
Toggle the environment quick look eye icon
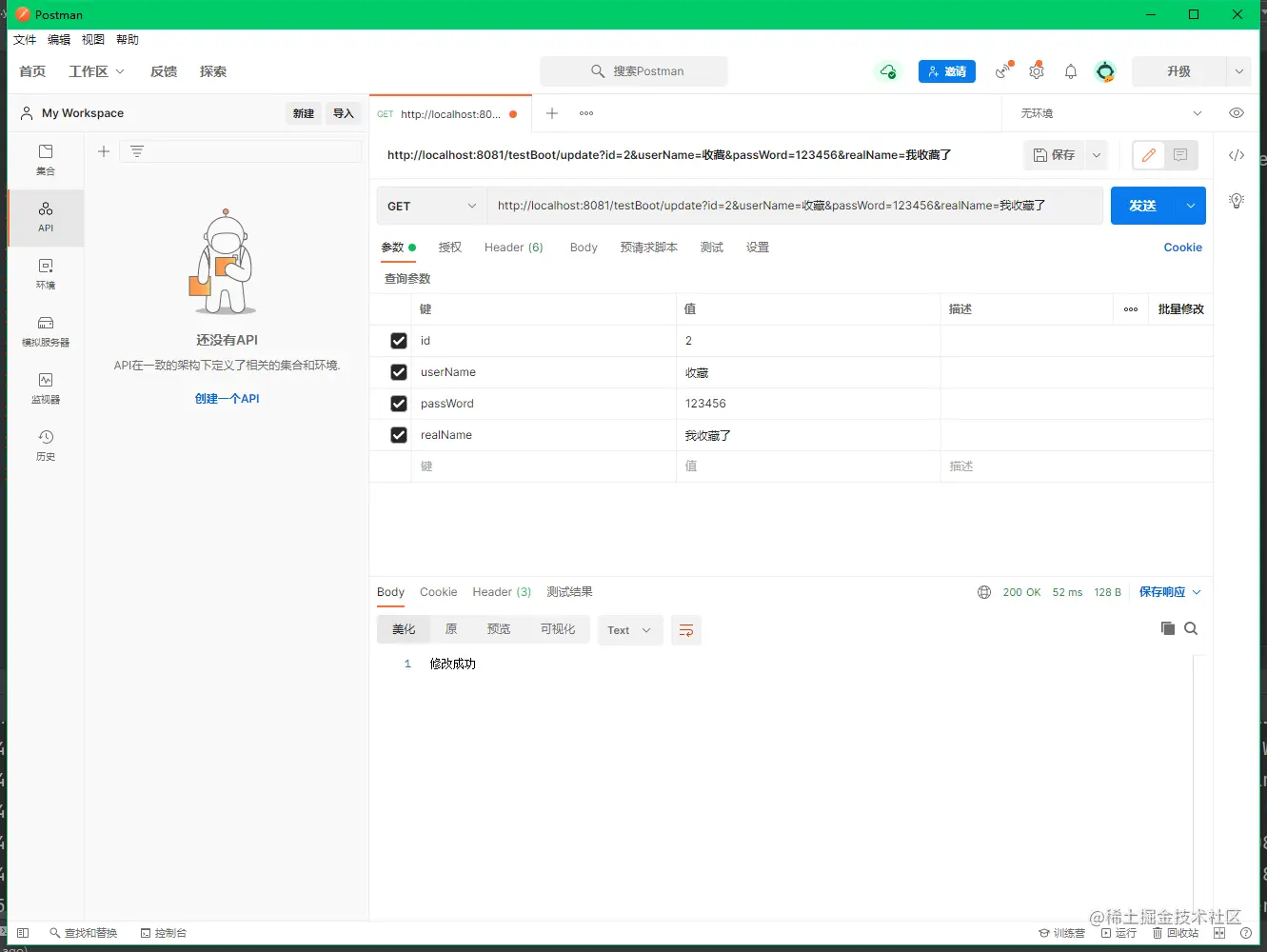(x=1237, y=113)
